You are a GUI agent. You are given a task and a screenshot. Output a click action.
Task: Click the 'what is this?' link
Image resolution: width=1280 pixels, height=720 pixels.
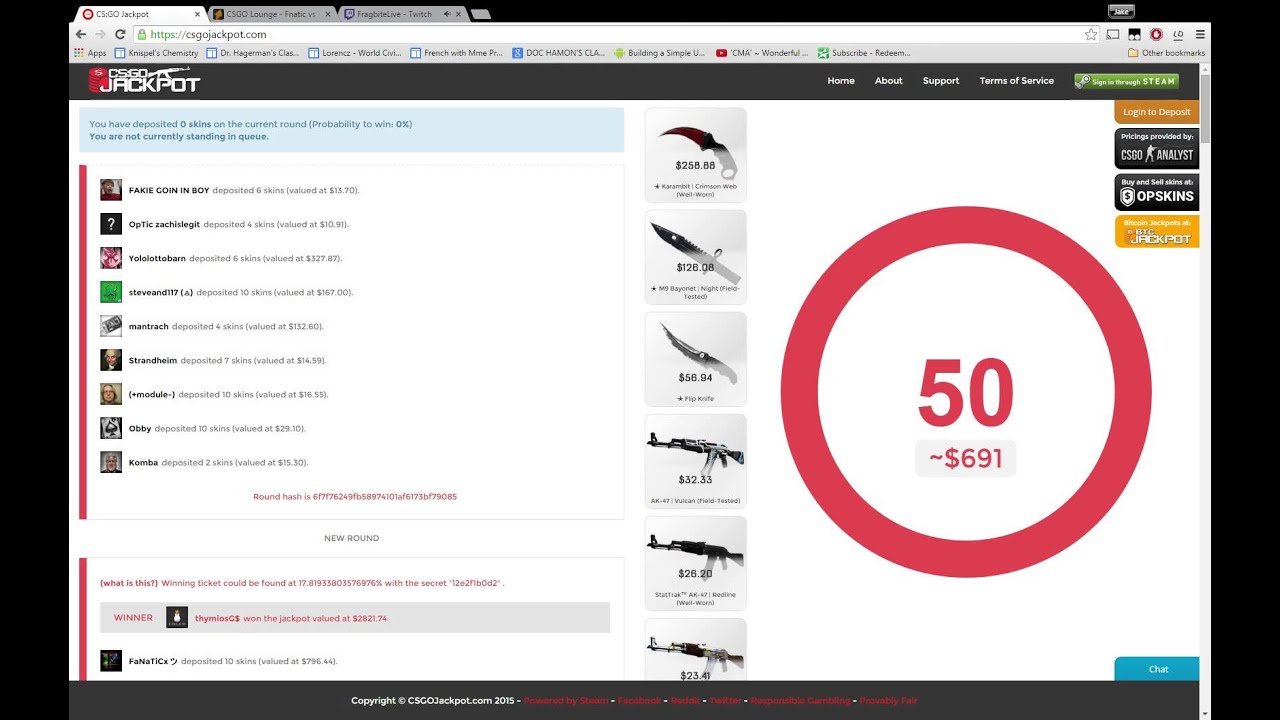129,583
